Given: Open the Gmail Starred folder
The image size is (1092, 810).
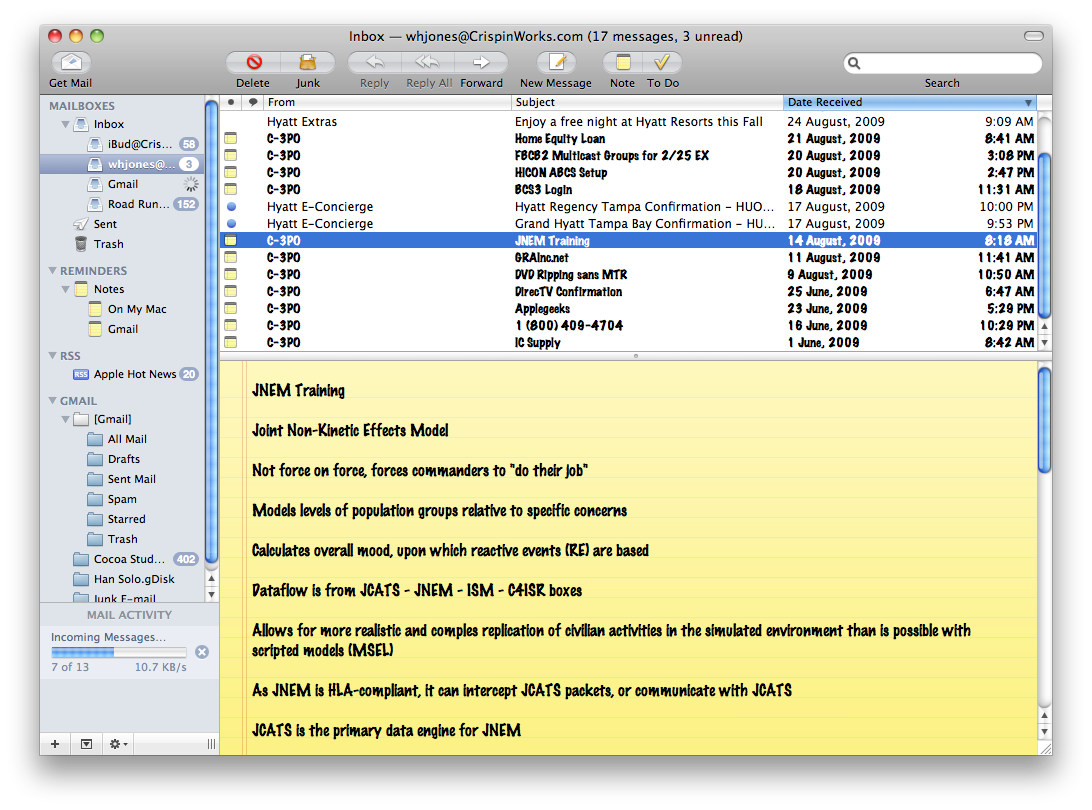Looking at the screenshot, I should [123, 519].
